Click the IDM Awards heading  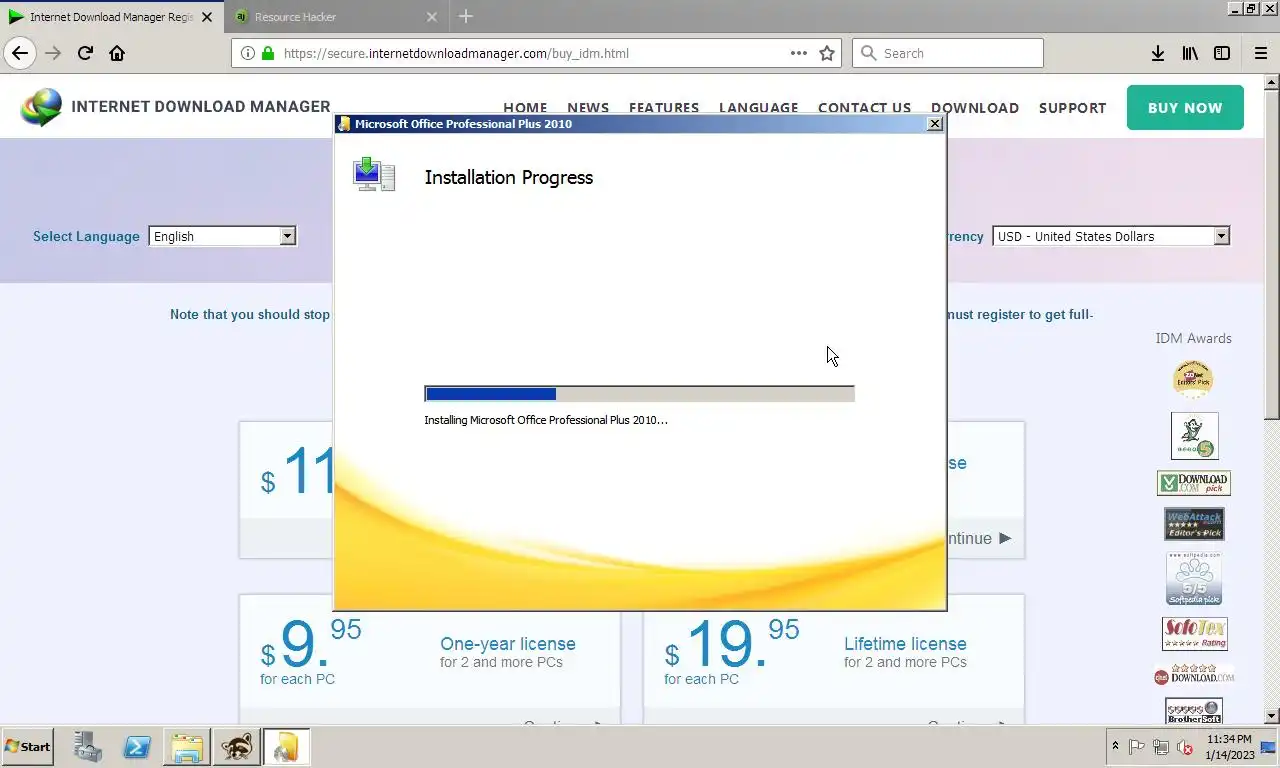point(1193,338)
